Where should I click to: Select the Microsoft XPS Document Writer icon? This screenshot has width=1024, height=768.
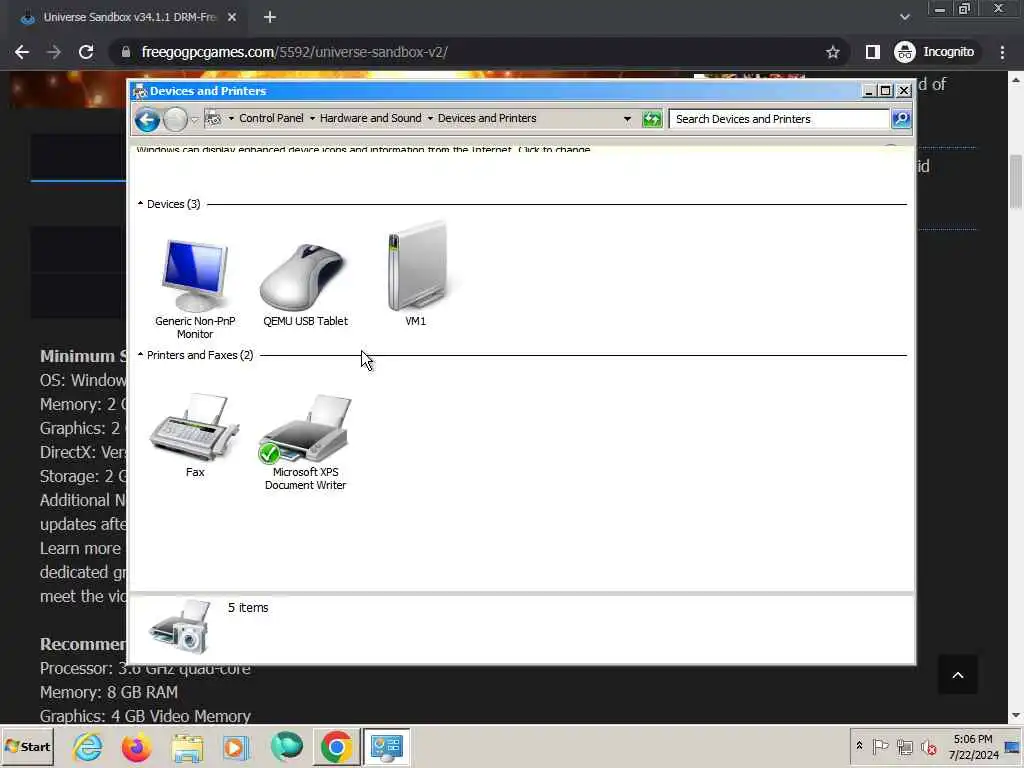(305, 429)
